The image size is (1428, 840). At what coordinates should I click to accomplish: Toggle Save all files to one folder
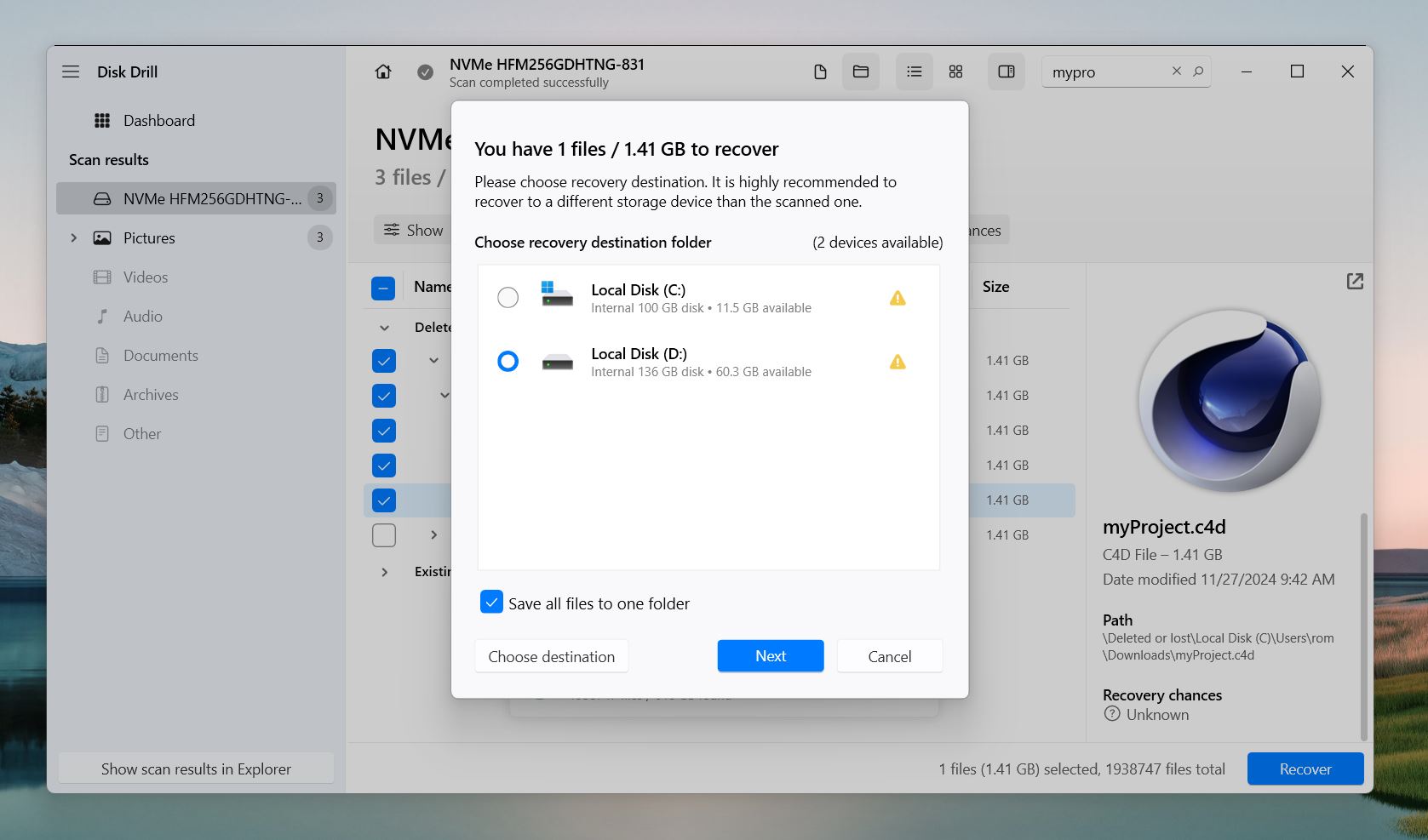coord(491,603)
